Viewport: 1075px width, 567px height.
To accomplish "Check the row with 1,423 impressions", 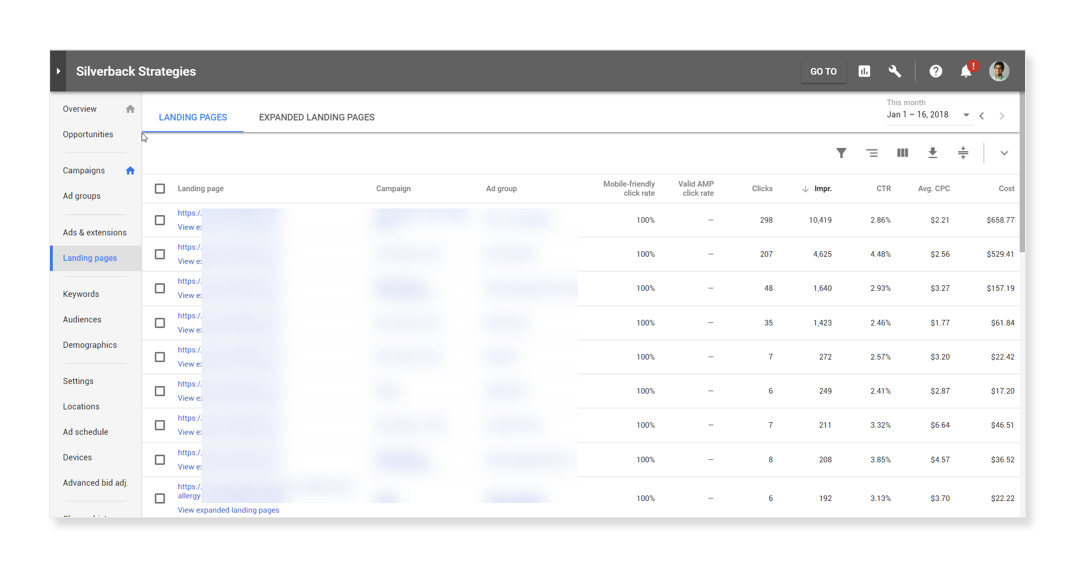I will 160,323.
